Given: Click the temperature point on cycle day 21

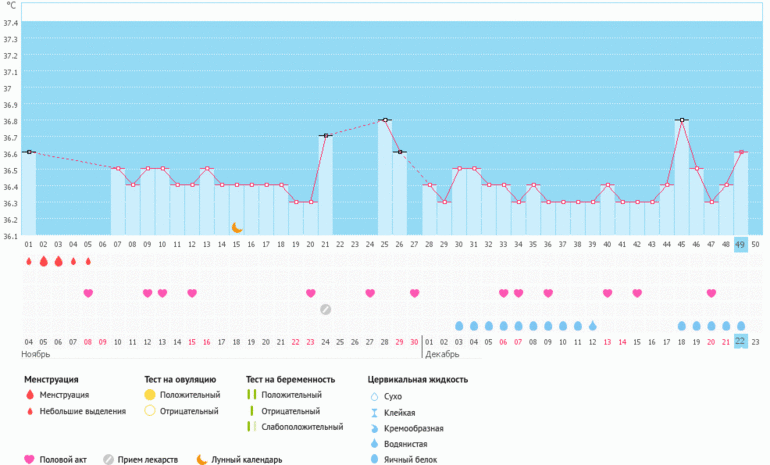Looking at the screenshot, I should click(325, 135).
